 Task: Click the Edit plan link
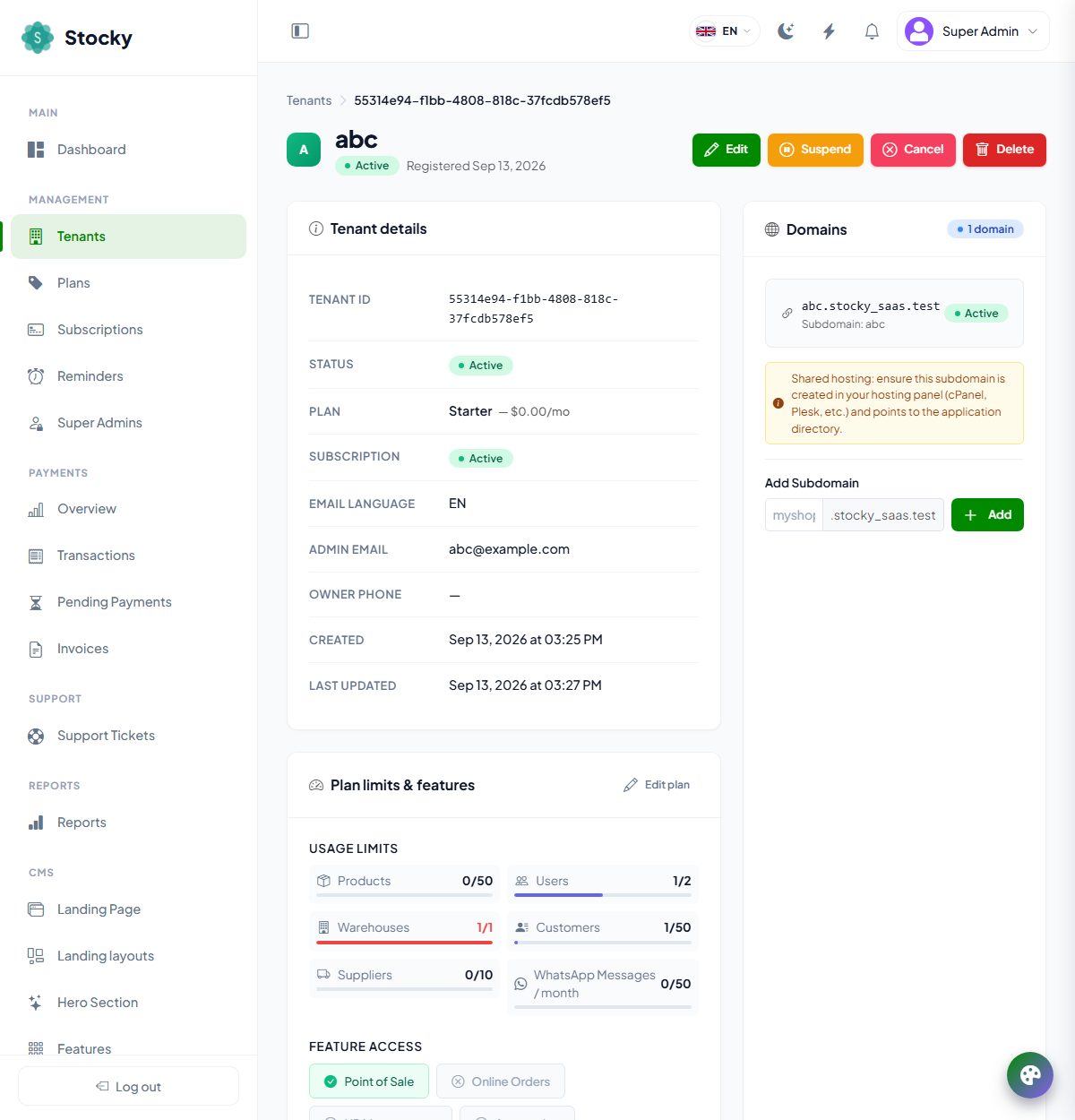657,785
